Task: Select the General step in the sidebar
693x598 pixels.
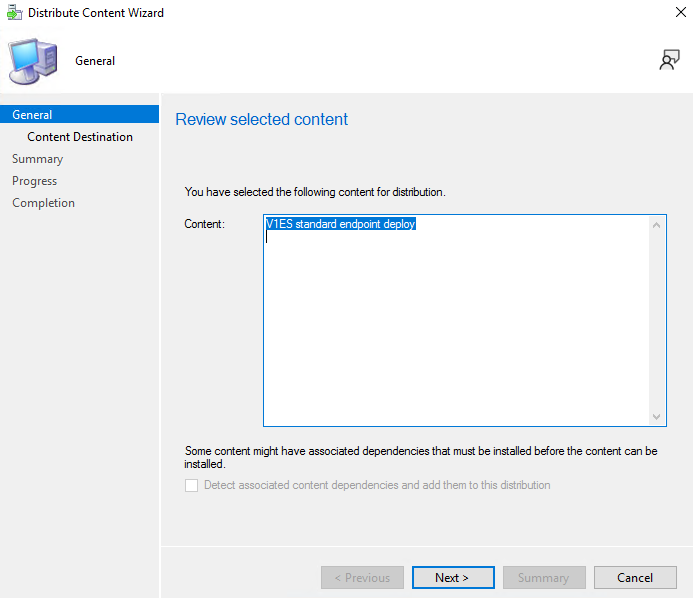Action: coord(32,115)
